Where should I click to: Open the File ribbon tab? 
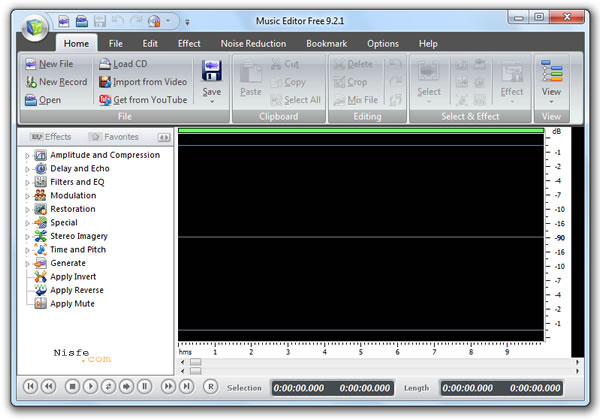point(116,44)
